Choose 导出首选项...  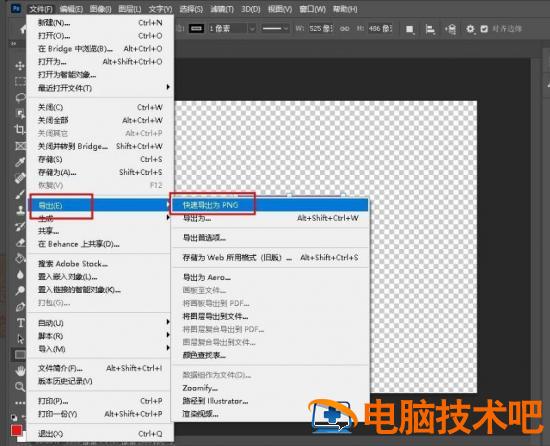pos(269,238)
